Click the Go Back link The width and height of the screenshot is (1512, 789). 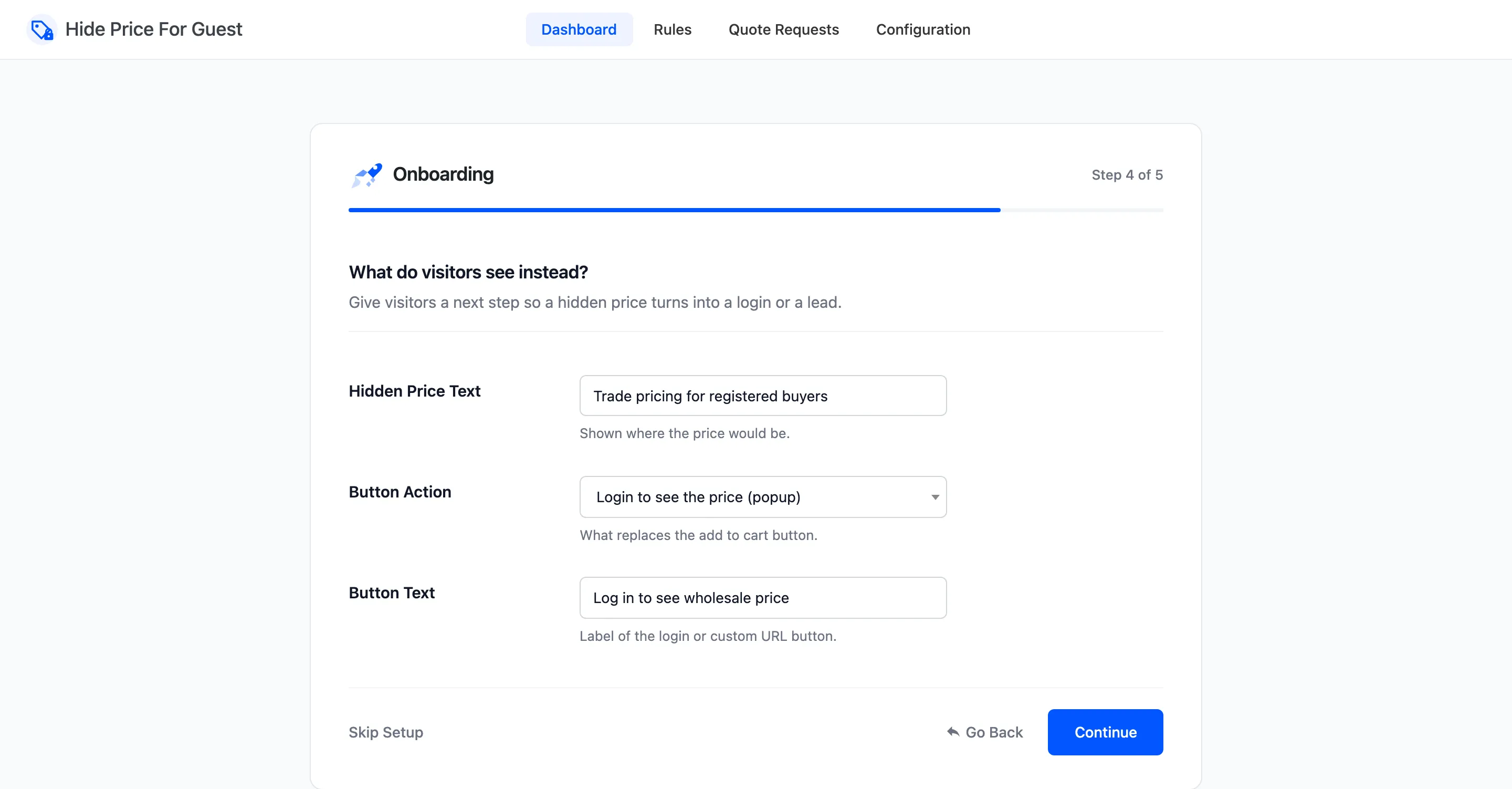click(985, 732)
